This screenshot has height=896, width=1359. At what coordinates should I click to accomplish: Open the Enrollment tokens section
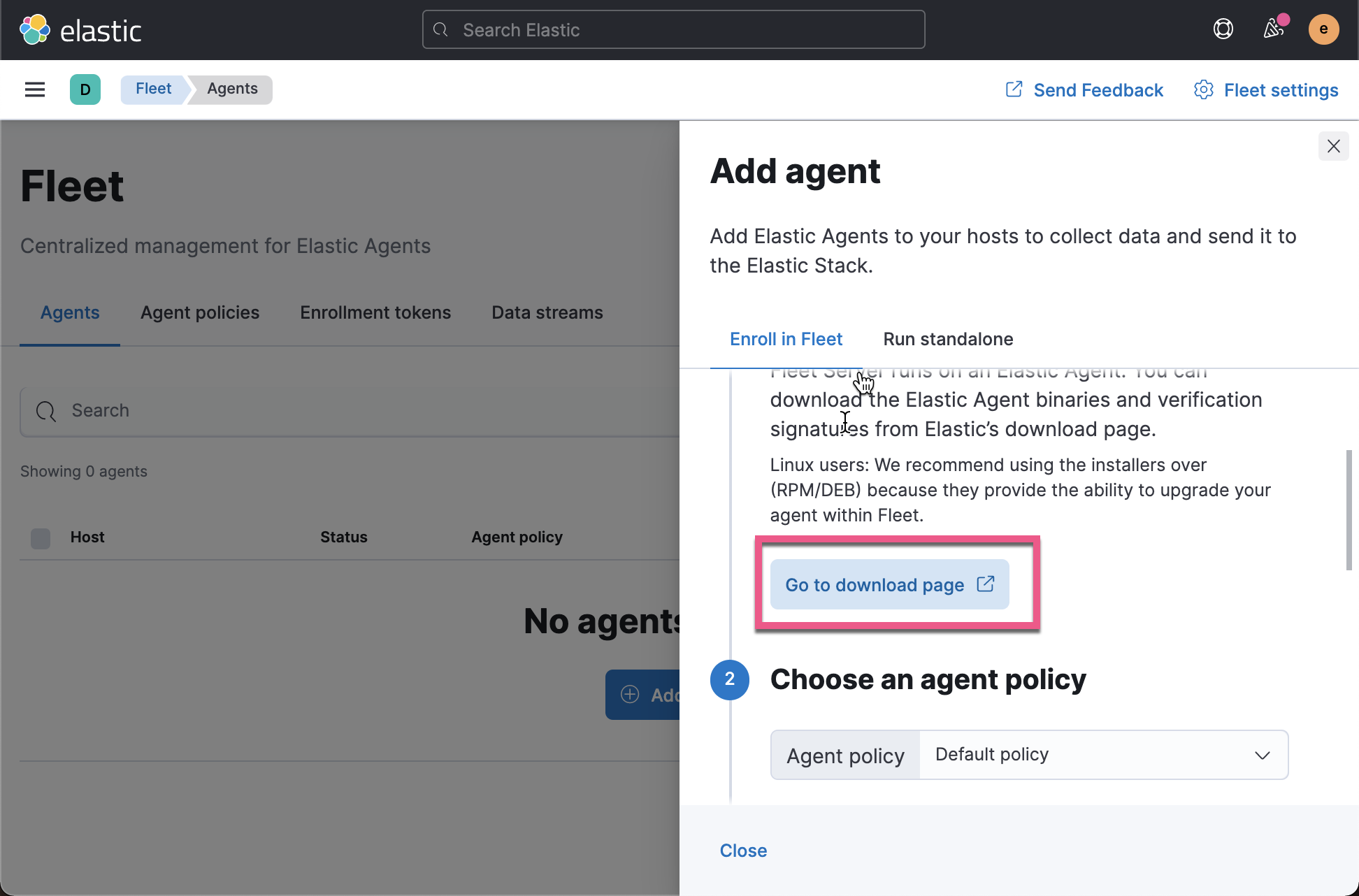(375, 312)
